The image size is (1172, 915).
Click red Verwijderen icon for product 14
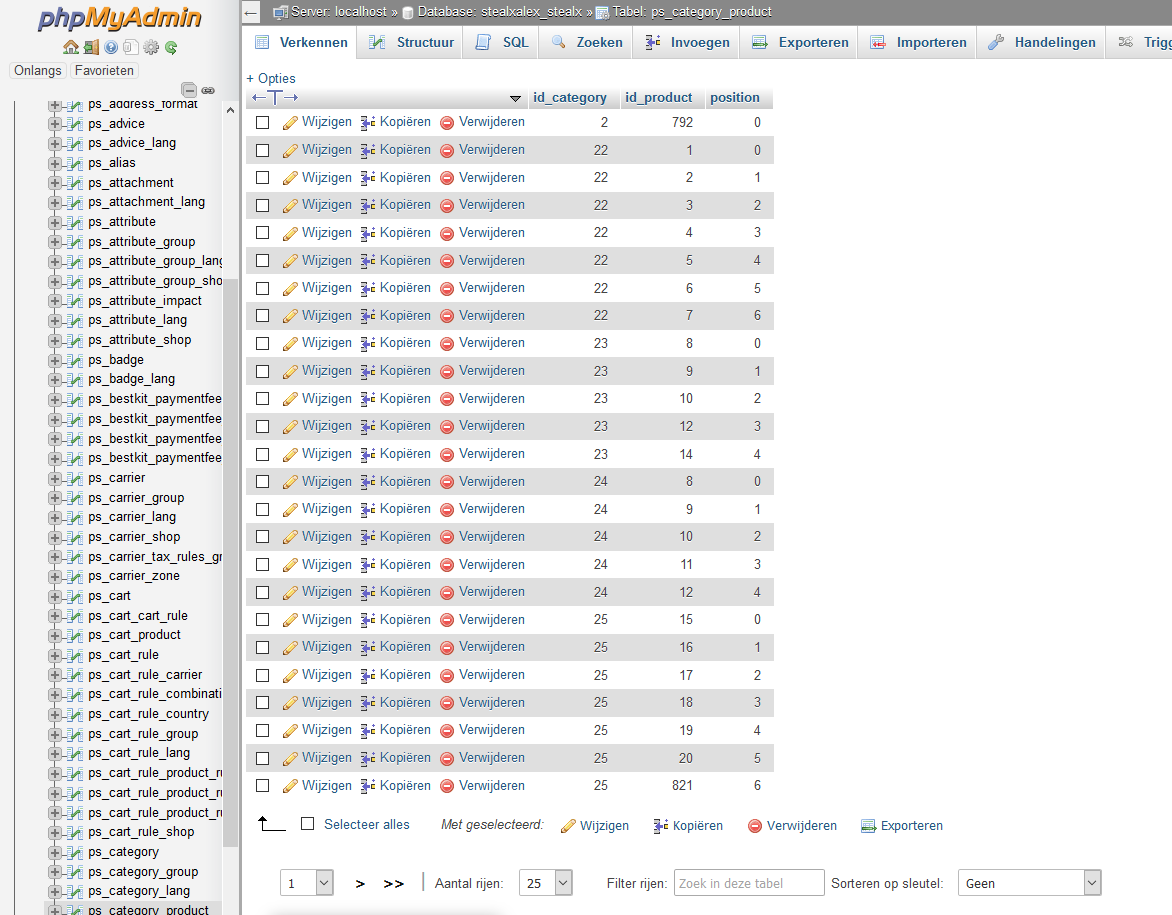pyautogui.click(x=447, y=455)
